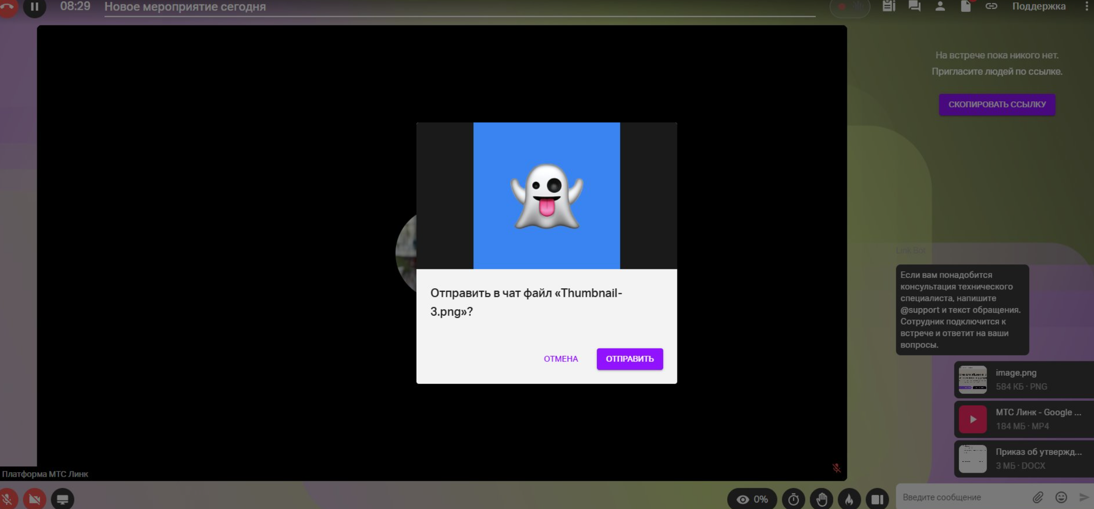Open the three-dot more options menu
Screen dimensions: 1094x509
click(x=1087, y=6)
